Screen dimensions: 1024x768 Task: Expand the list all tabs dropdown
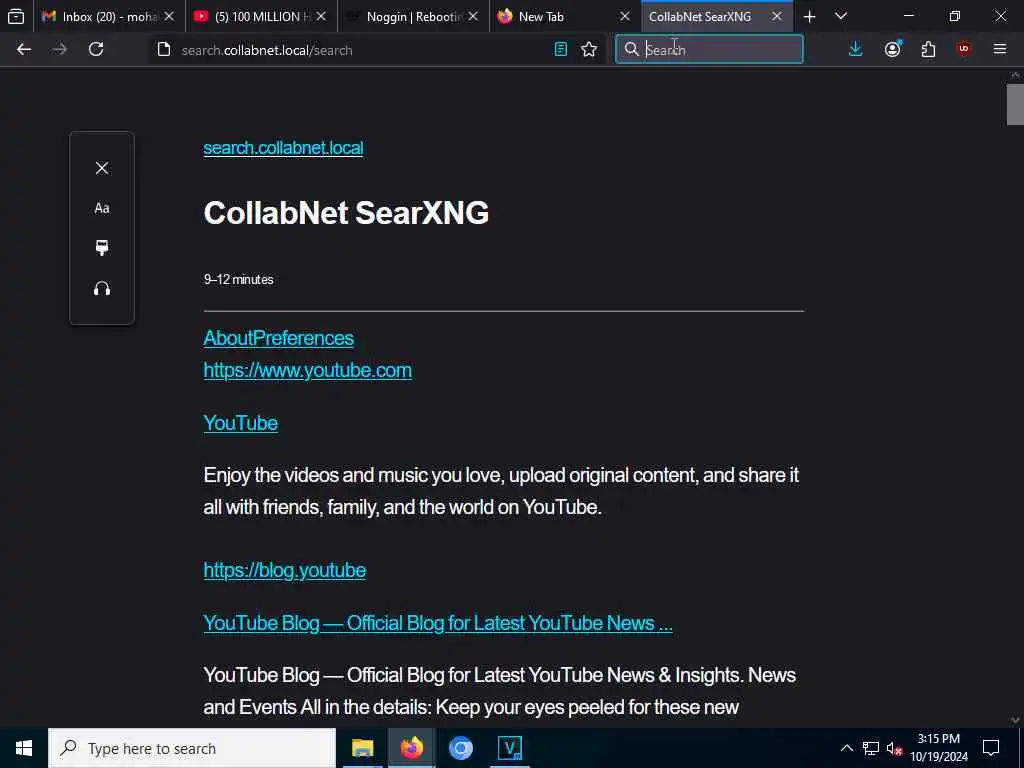pos(841,16)
